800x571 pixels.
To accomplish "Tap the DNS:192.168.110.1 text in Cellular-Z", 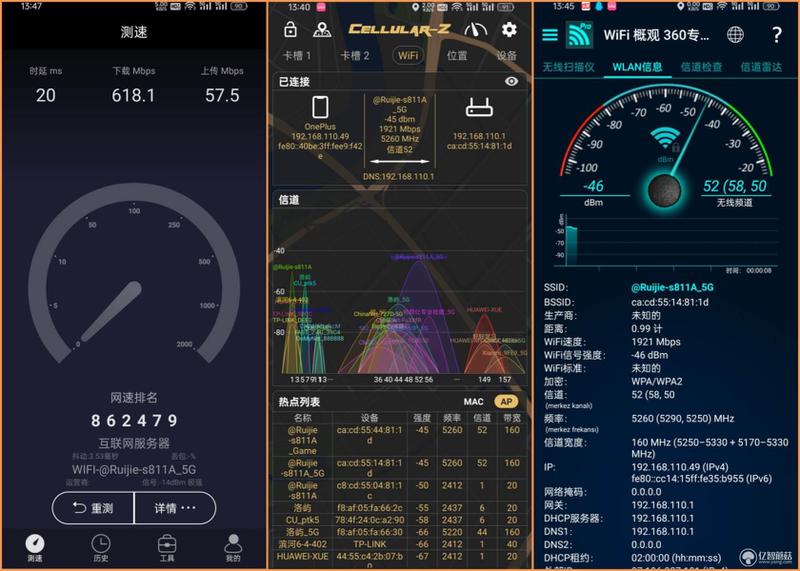I will click(x=398, y=176).
